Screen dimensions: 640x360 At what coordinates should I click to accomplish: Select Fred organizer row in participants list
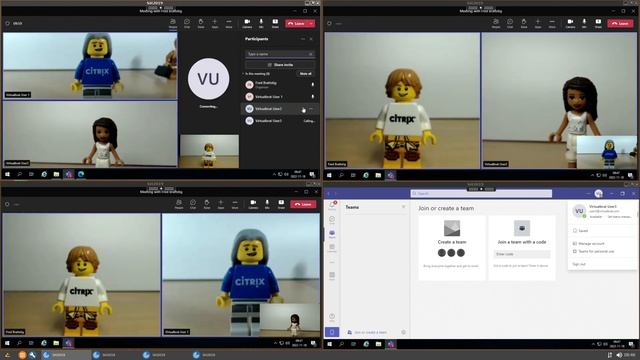point(280,84)
